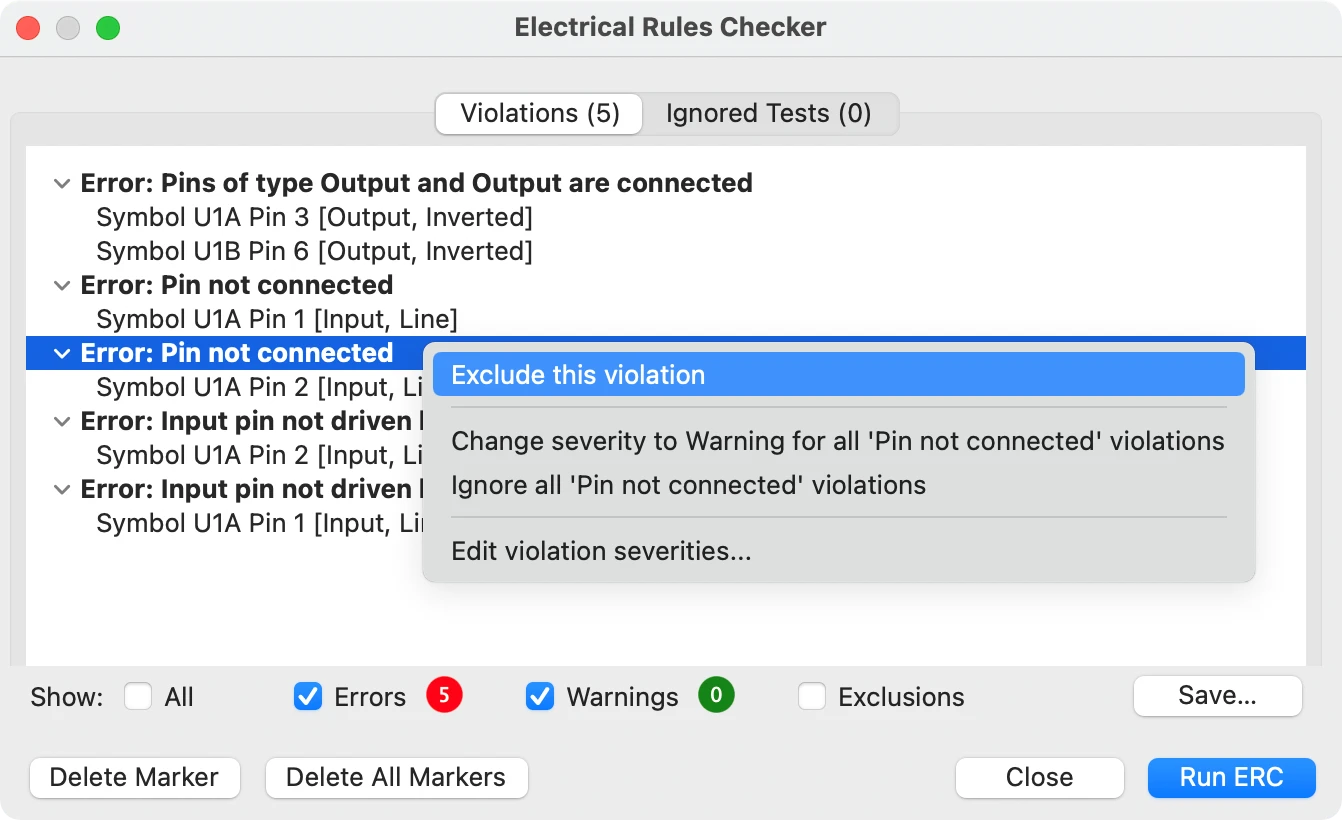Click the red errors count badge
The height and width of the screenshot is (820, 1342).
(x=444, y=695)
